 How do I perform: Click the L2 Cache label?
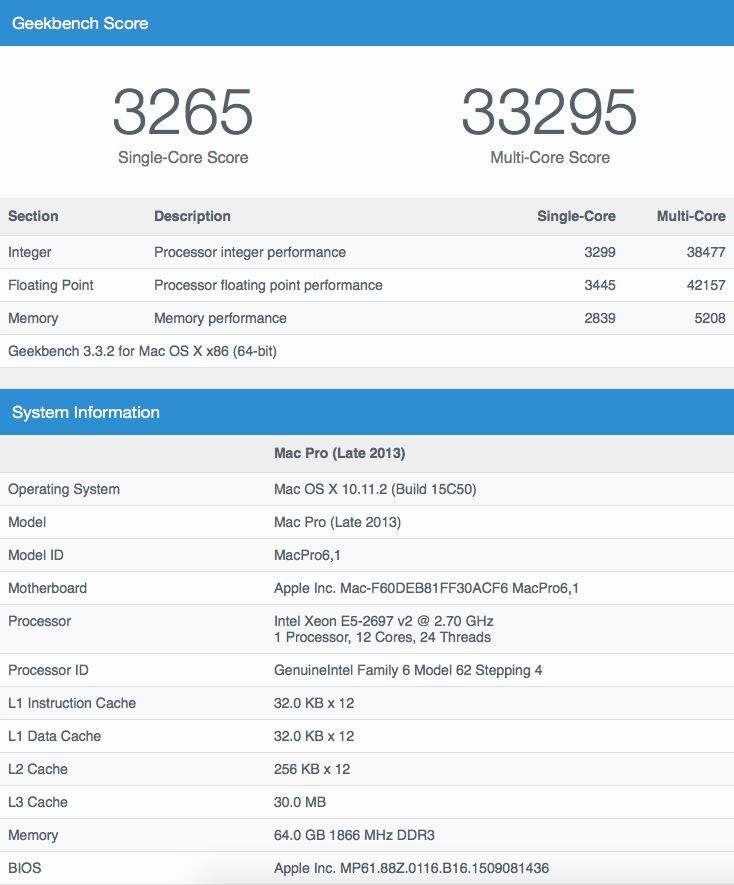point(38,769)
